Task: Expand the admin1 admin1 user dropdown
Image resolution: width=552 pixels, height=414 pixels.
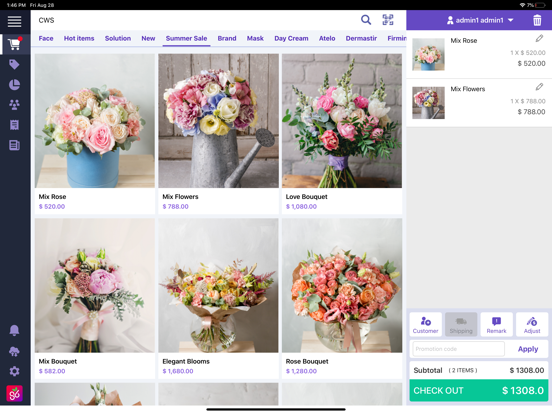Action: click(x=480, y=20)
